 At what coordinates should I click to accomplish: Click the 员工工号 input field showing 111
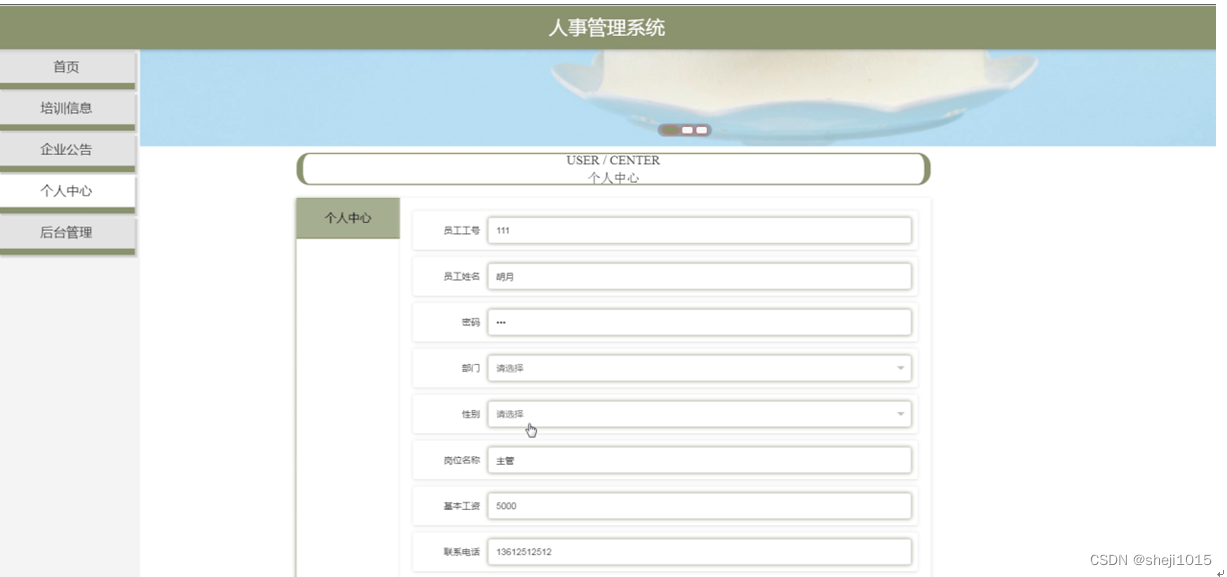700,230
